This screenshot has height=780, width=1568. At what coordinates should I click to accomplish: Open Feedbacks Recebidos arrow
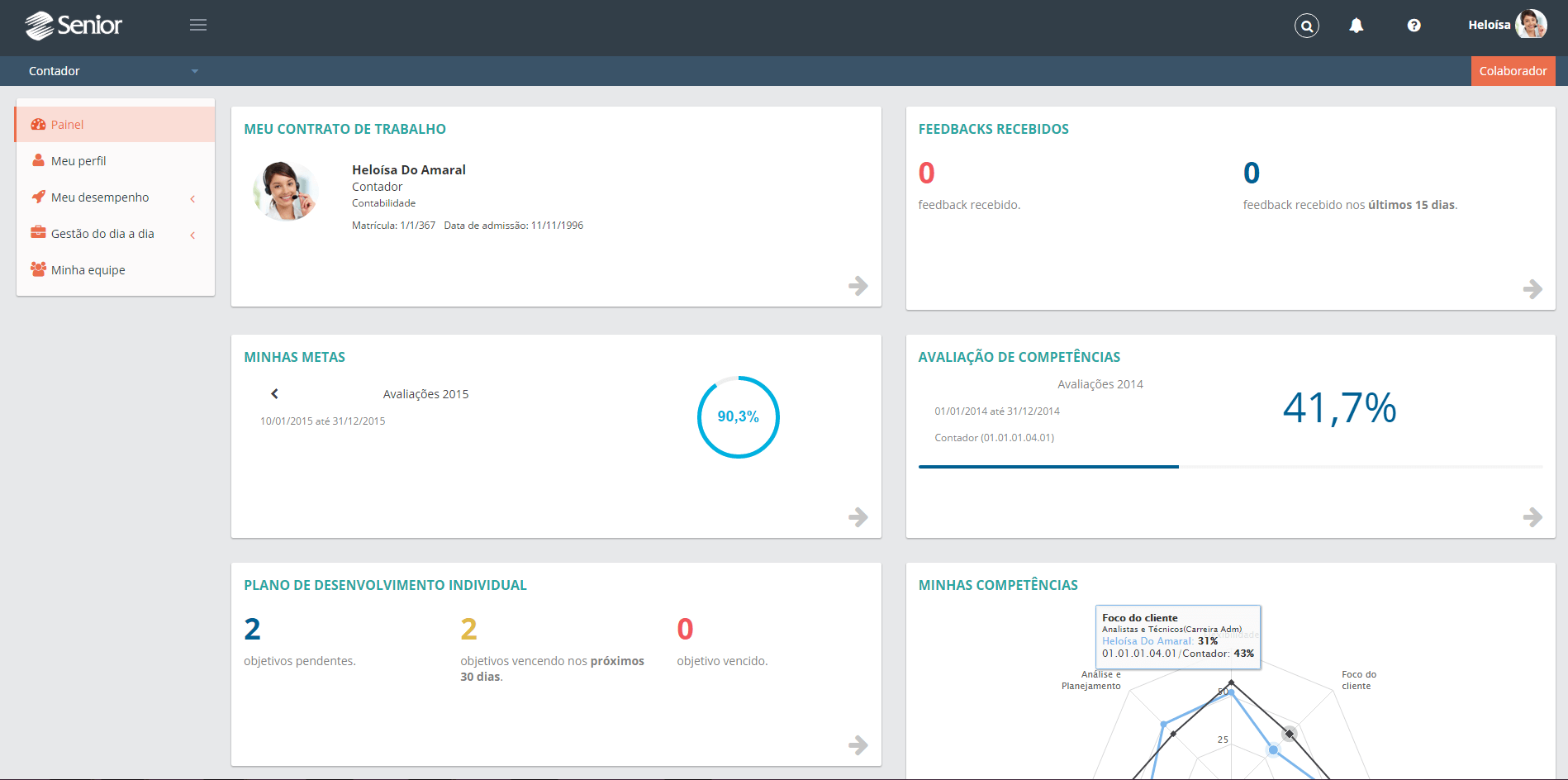pos(1532,289)
